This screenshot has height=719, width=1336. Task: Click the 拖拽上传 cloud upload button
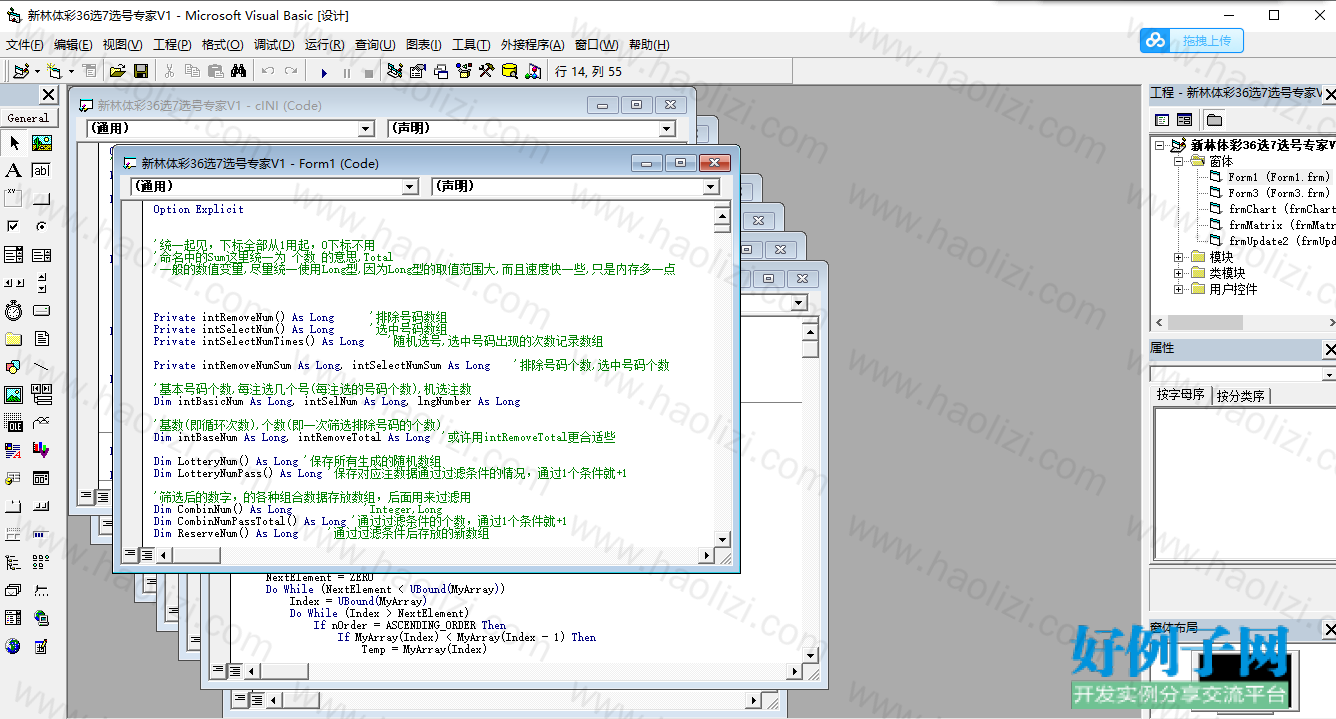pos(1192,40)
